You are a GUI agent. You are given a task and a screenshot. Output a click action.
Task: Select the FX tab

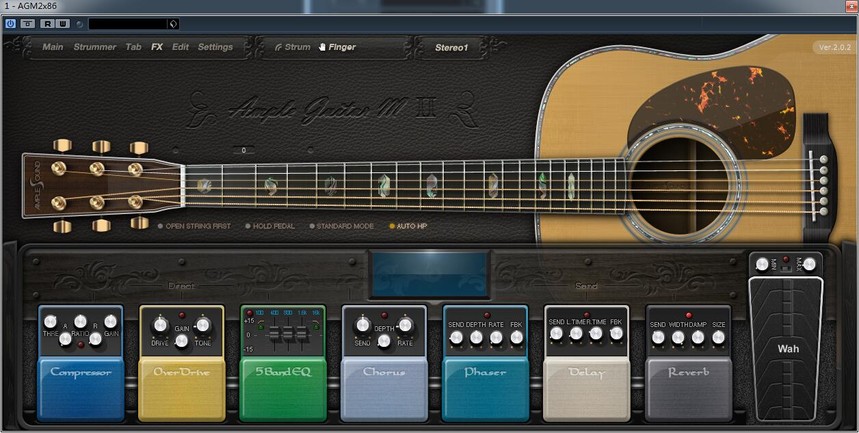[157, 47]
